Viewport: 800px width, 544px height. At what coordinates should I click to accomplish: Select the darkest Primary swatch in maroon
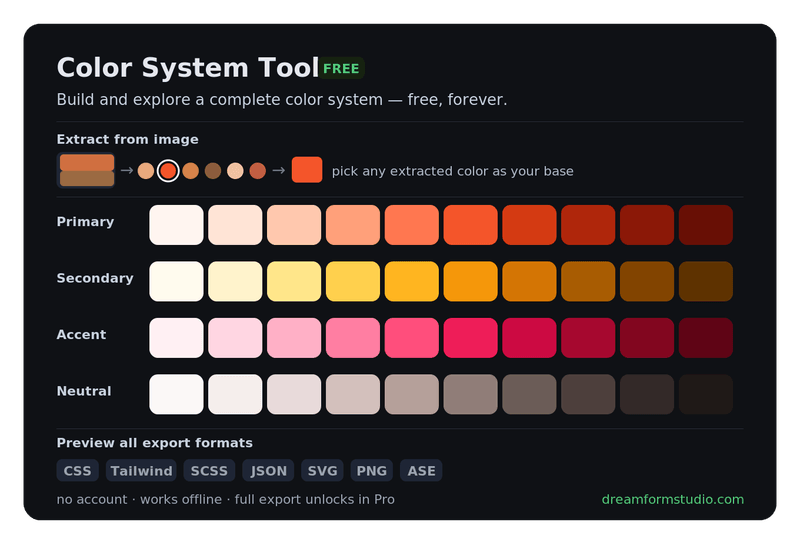[x=706, y=225]
